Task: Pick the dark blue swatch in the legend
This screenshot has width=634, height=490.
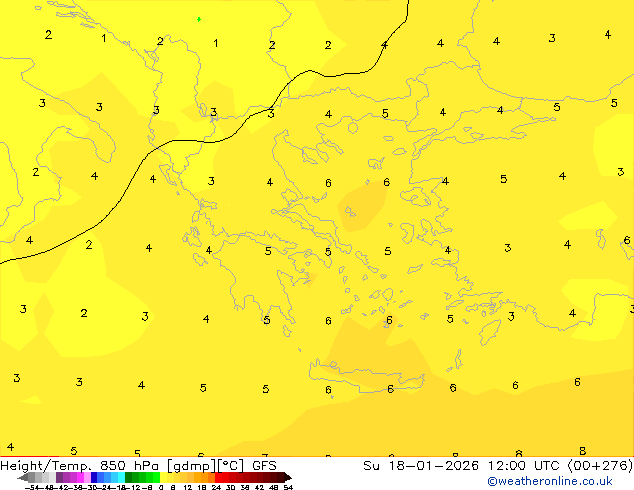Action: pyautogui.click(x=94, y=477)
